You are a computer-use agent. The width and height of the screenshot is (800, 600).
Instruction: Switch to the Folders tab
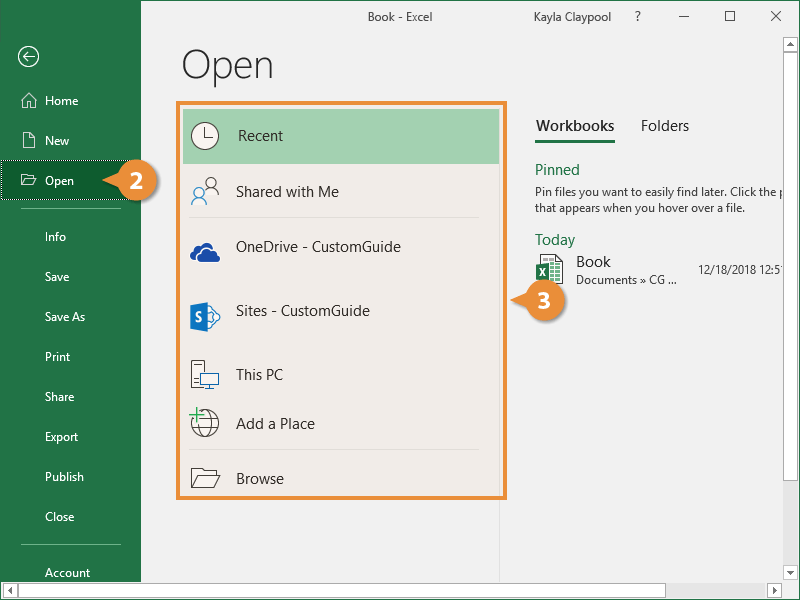pyautogui.click(x=664, y=126)
